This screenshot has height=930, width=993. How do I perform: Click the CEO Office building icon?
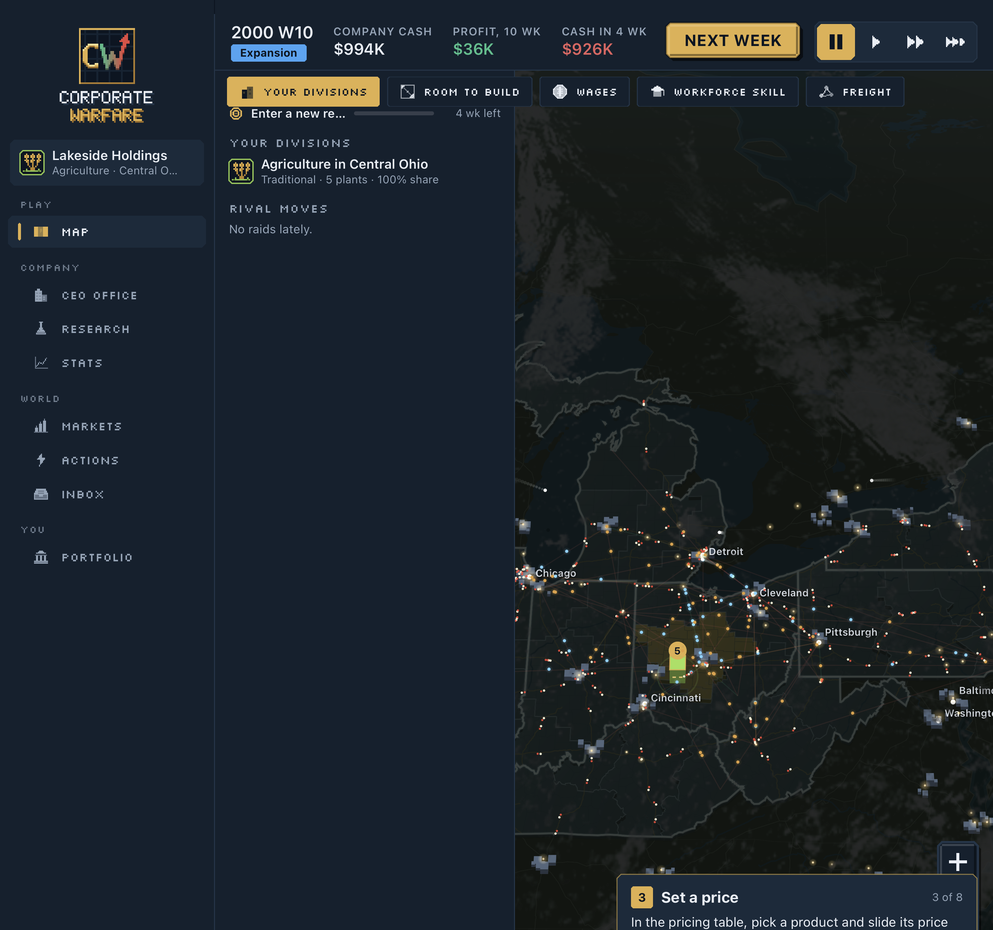(x=41, y=295)
